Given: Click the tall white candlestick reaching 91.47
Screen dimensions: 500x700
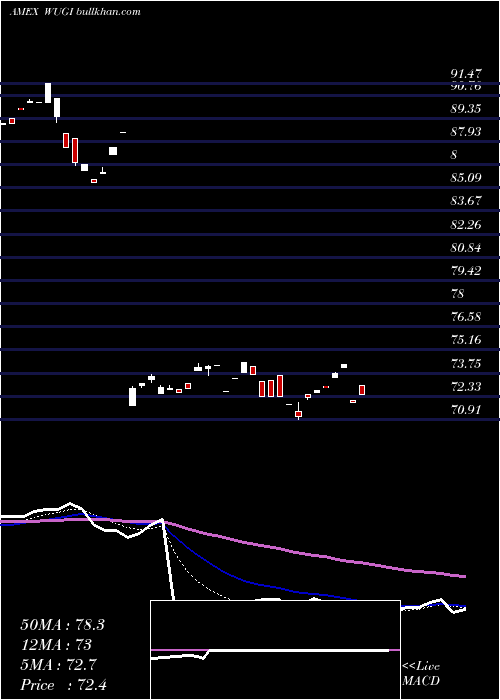Looking at the screenshot, I should pyautogui.click(x=48, y=93).
